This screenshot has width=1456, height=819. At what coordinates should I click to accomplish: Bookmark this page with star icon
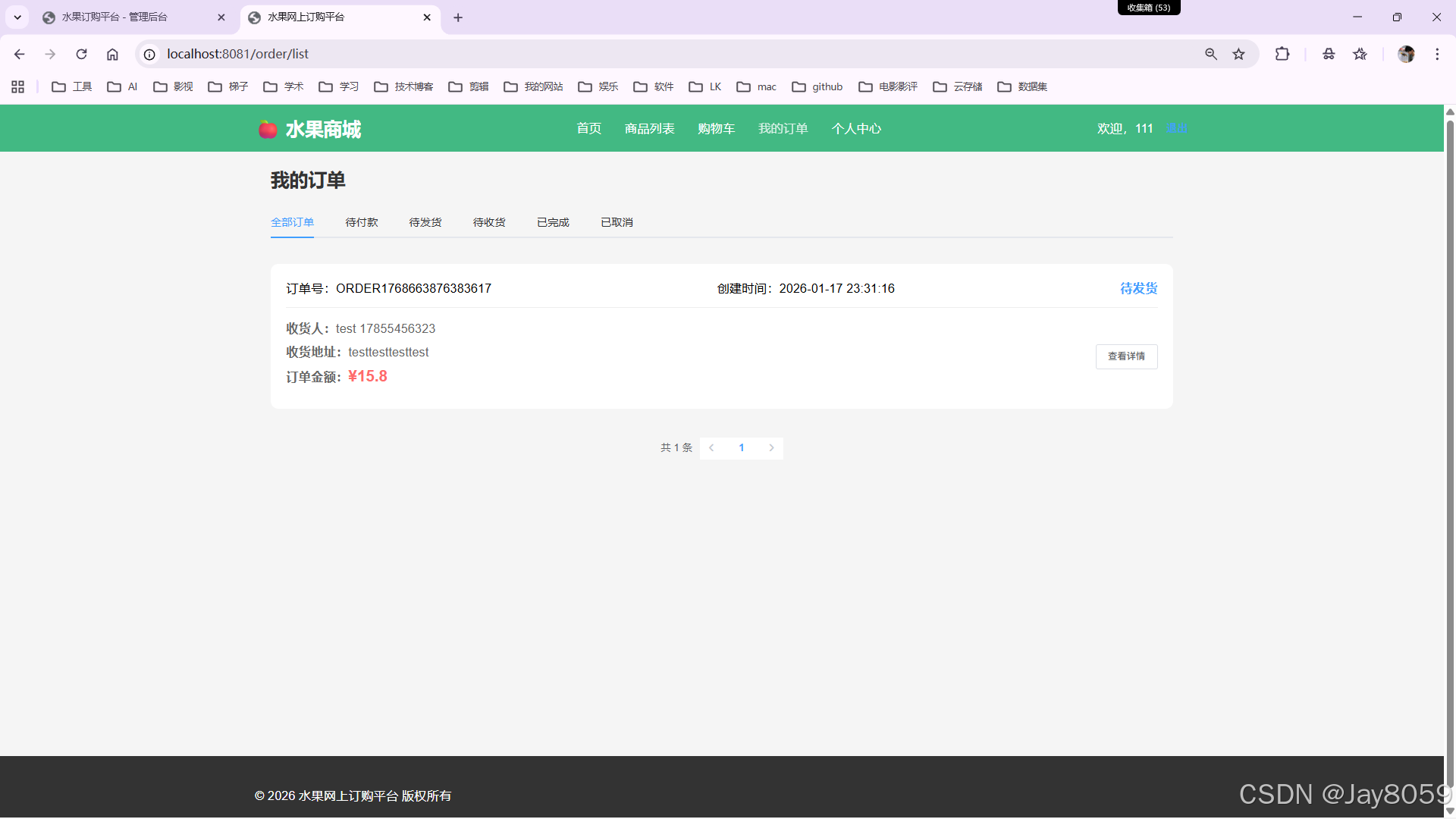pyautogui.click(x=1238, y=54)
